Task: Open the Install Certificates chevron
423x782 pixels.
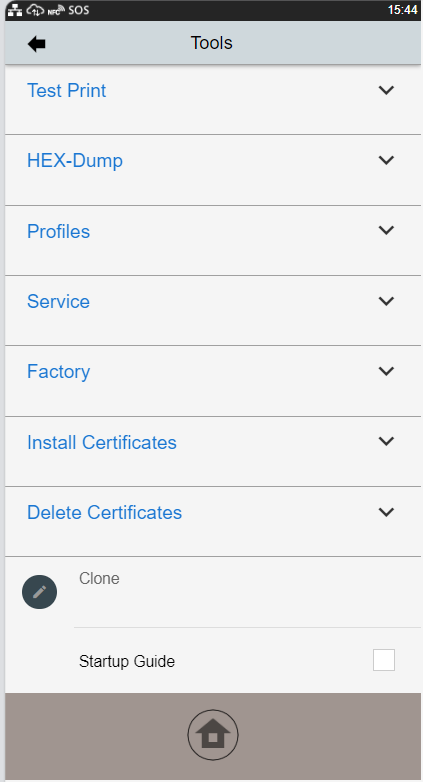Action: [x=387, y=441]
